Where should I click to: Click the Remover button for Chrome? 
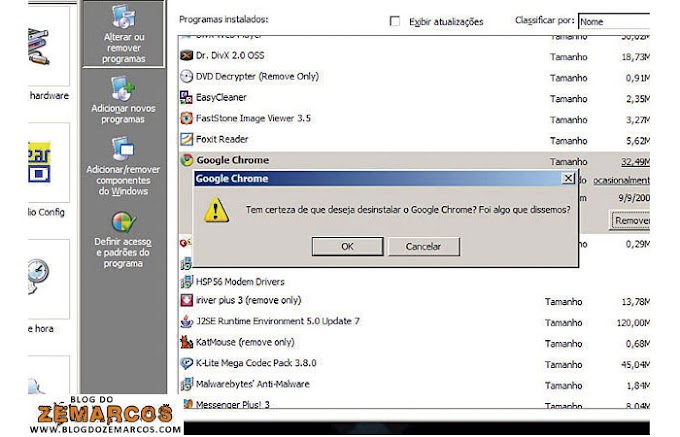[x=630, y=221]
